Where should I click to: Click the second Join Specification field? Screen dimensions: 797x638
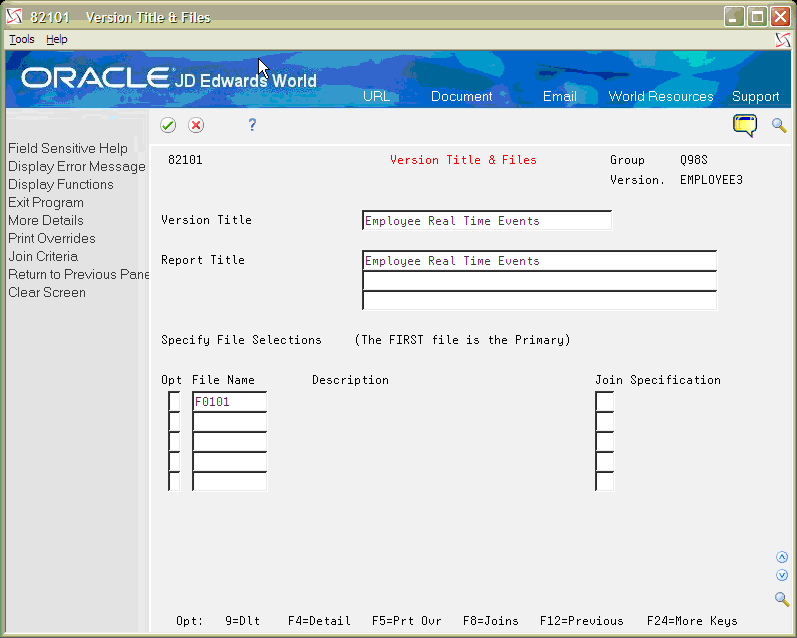point(605,422)
